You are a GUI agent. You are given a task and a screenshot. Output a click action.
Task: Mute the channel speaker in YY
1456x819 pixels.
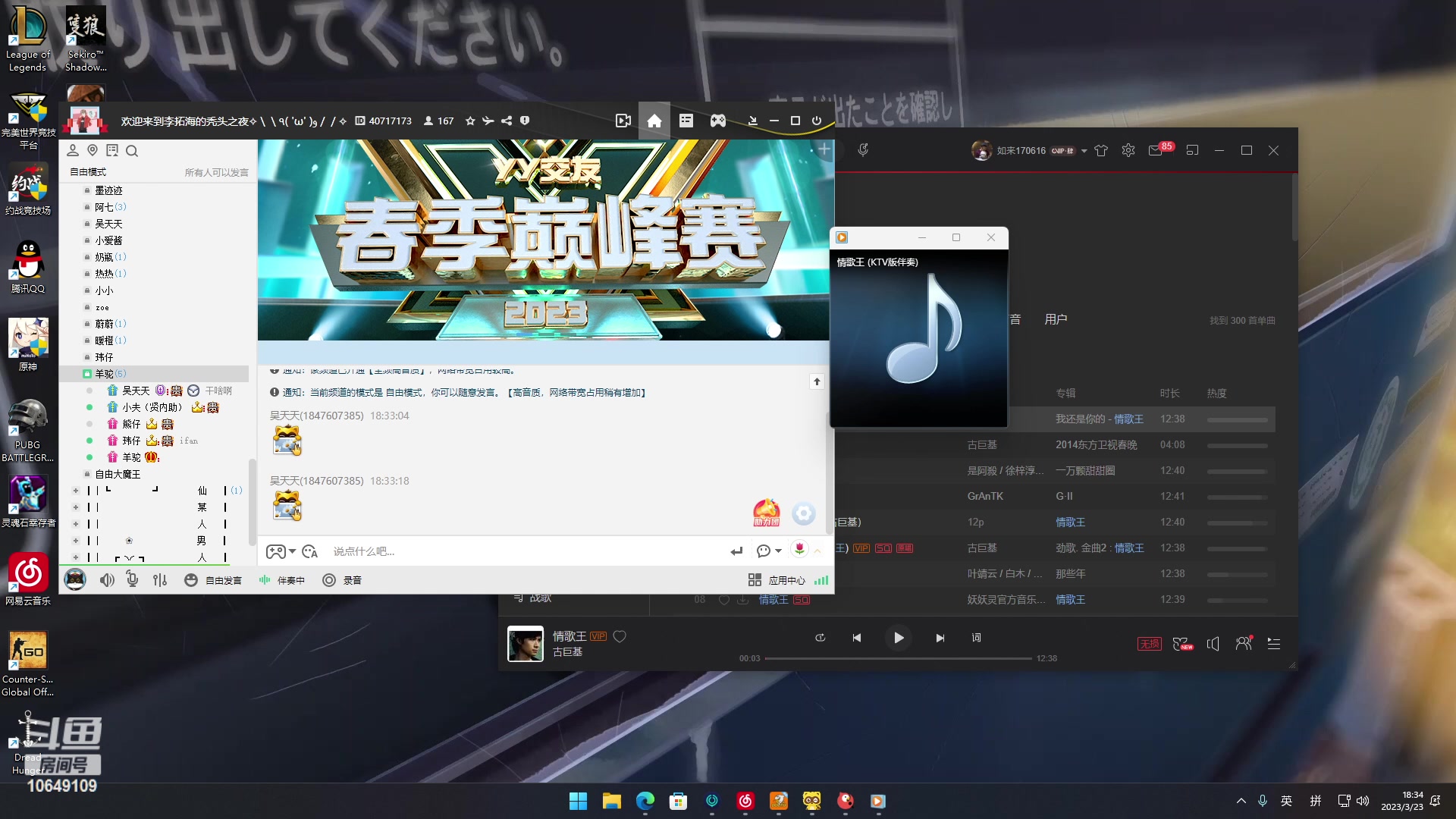coord(107,580)
